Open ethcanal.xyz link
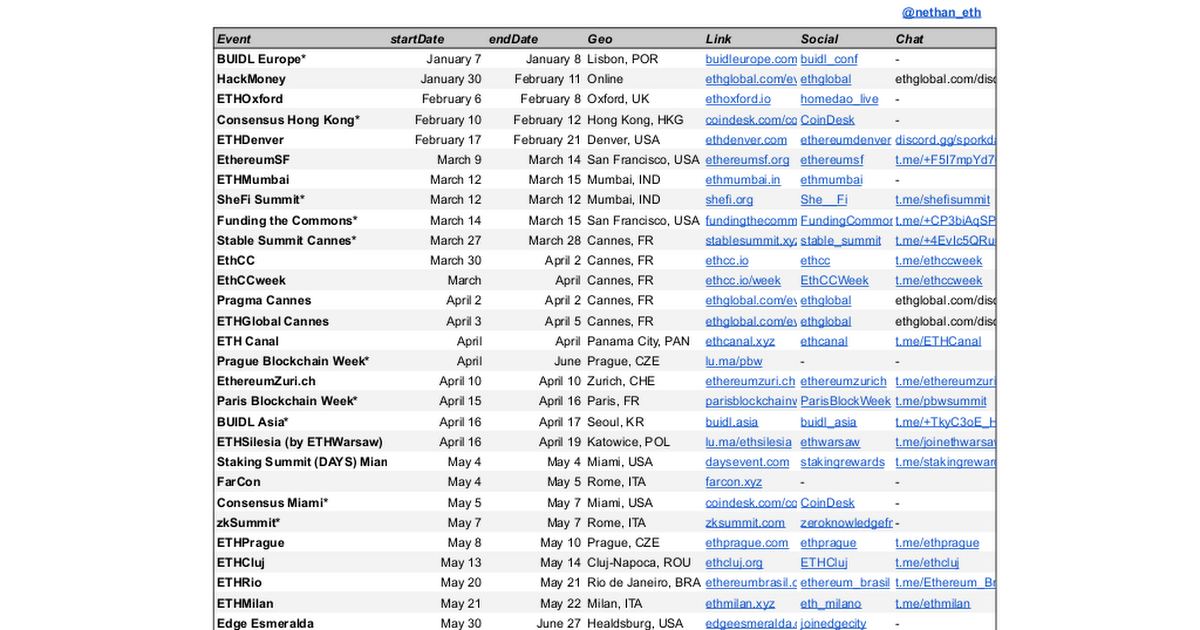This screenshot has width=1200, height=630. point(740,341)
